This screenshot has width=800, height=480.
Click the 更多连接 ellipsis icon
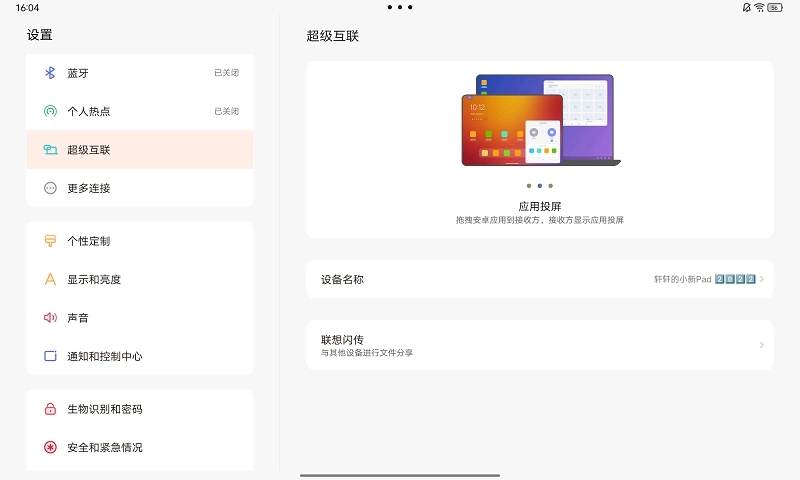point(50,188)
